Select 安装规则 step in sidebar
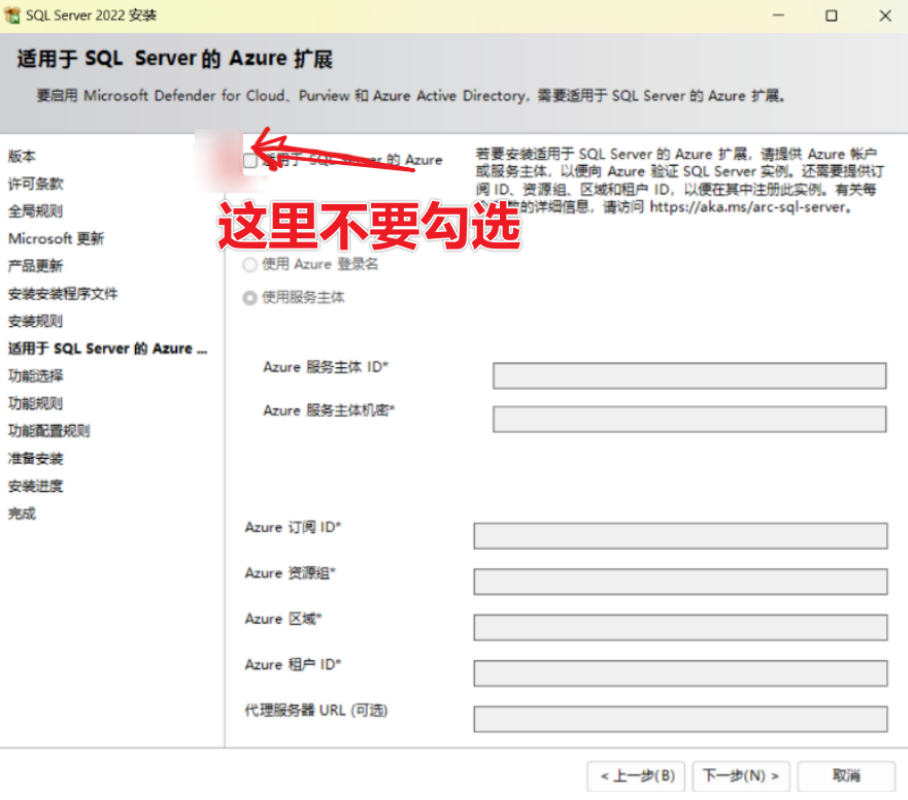 coord(35,321)
